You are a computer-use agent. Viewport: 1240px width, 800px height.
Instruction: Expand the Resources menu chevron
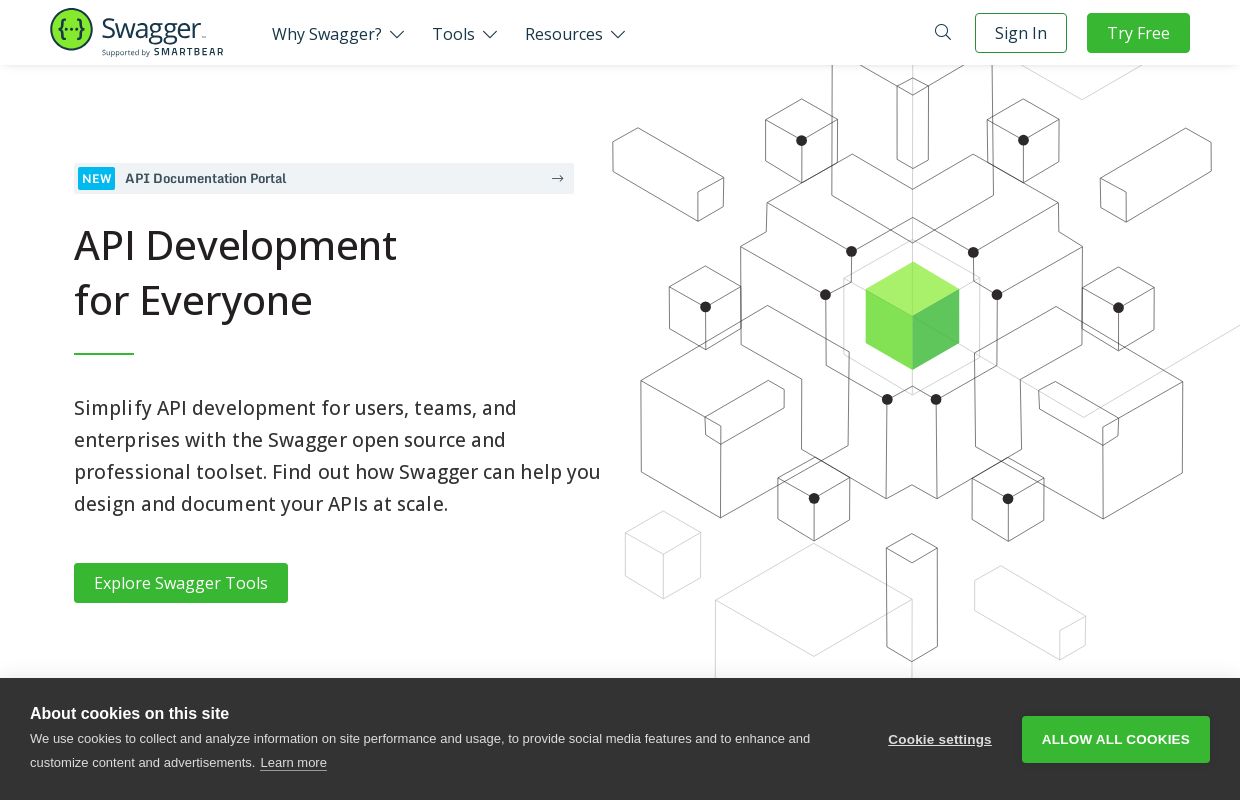[618, 34]
